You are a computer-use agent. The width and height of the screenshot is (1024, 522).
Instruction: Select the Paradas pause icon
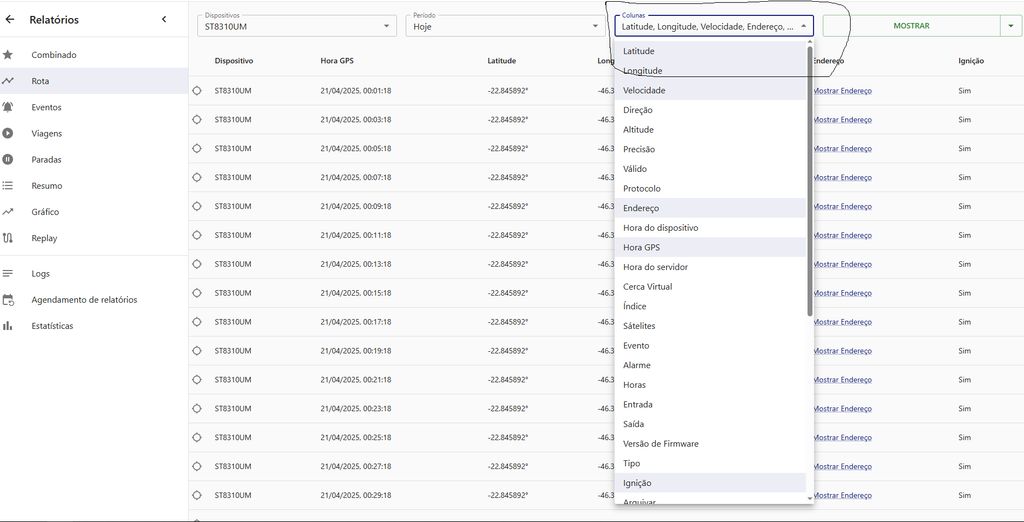click(x=8, y=159)
